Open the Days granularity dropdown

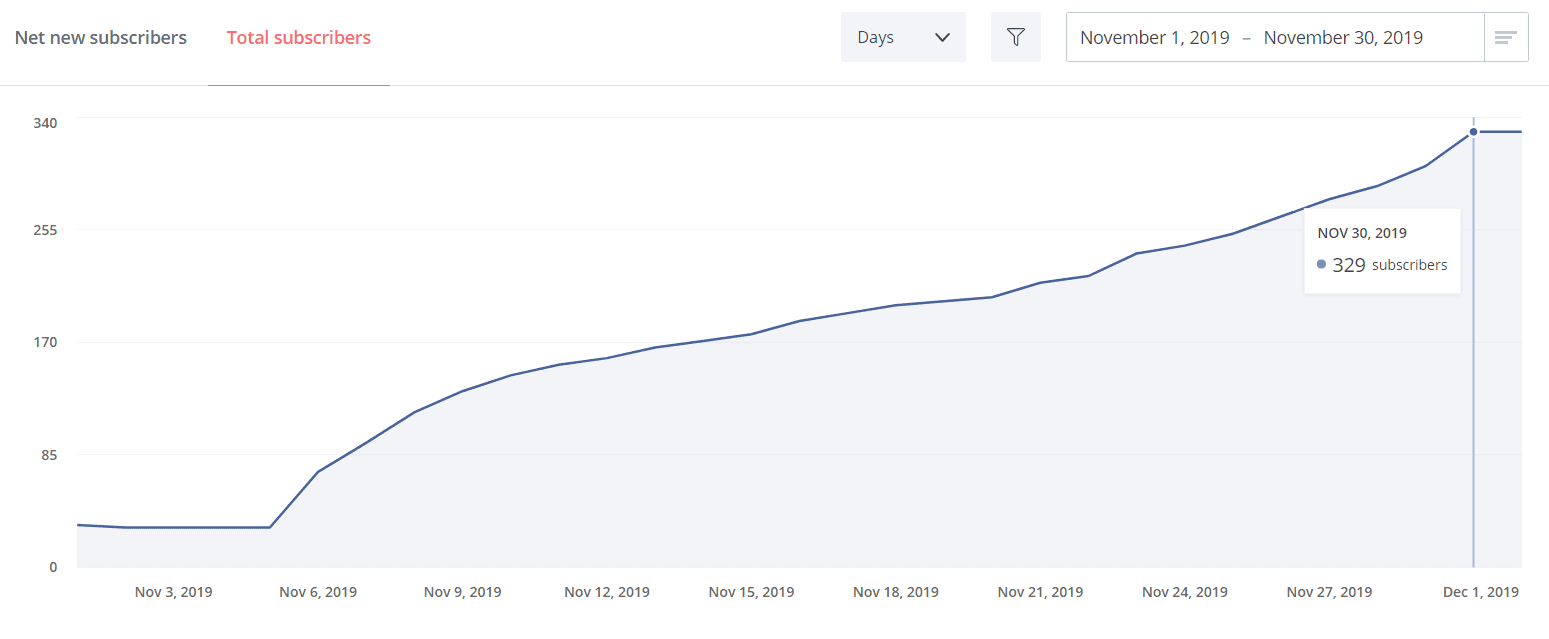tap(903, 37)
